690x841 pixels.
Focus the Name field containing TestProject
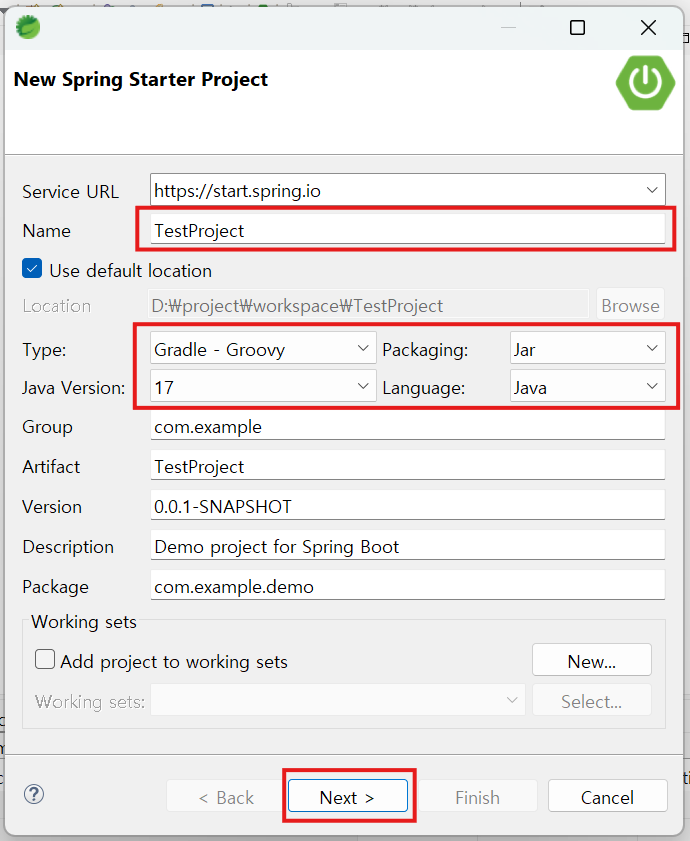[408, 230]
